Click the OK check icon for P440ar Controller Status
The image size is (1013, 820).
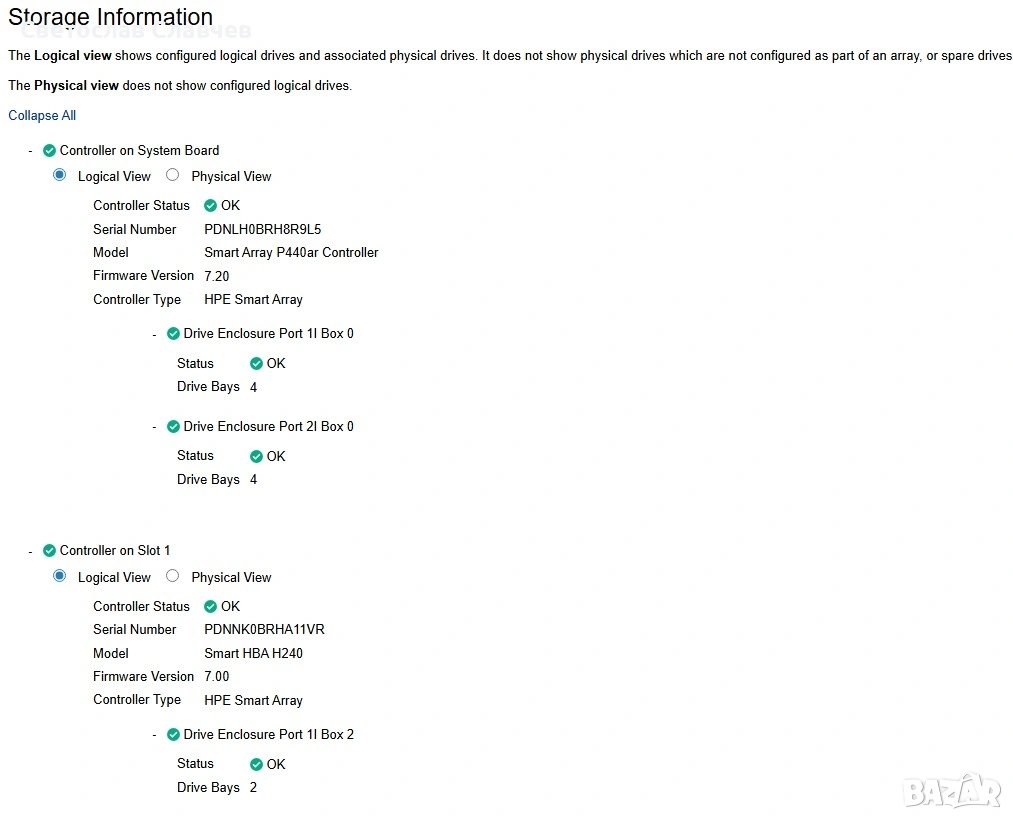click(x=210, y=206)
